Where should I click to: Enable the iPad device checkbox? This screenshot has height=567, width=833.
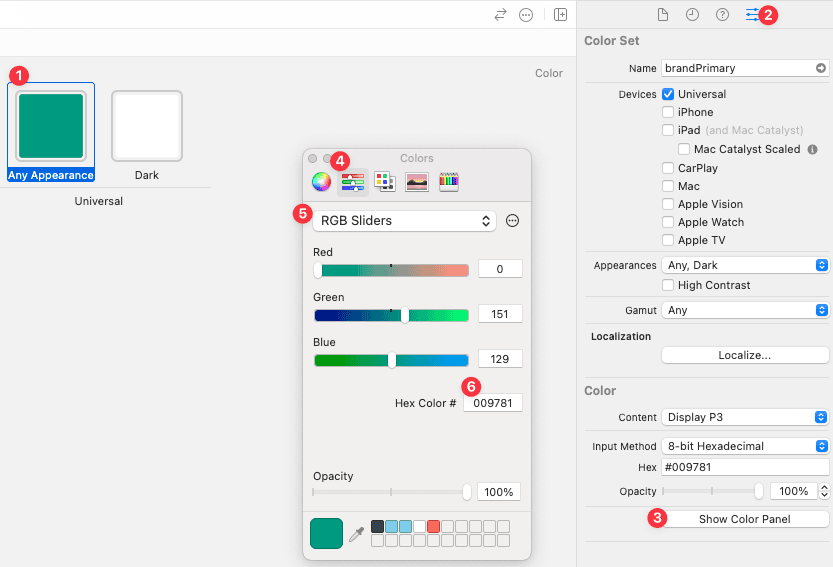coord(668,130)
